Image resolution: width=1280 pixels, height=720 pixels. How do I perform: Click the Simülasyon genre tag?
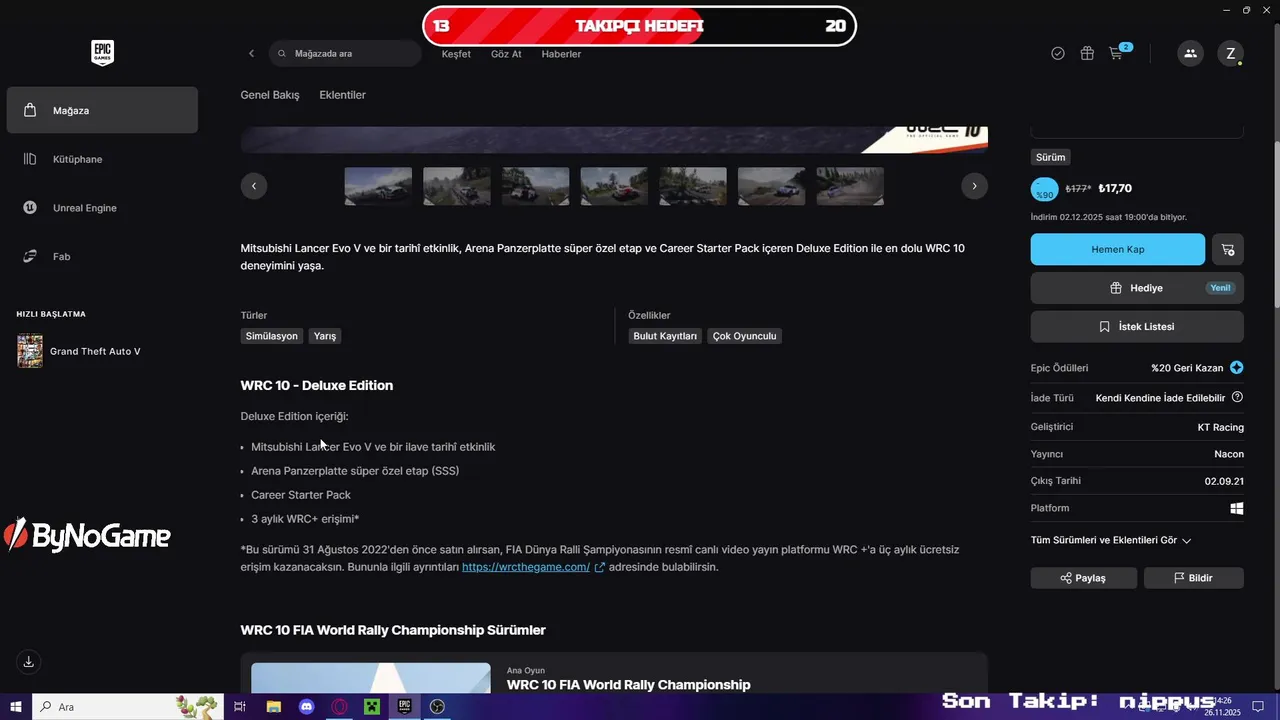tap(272, 336)
